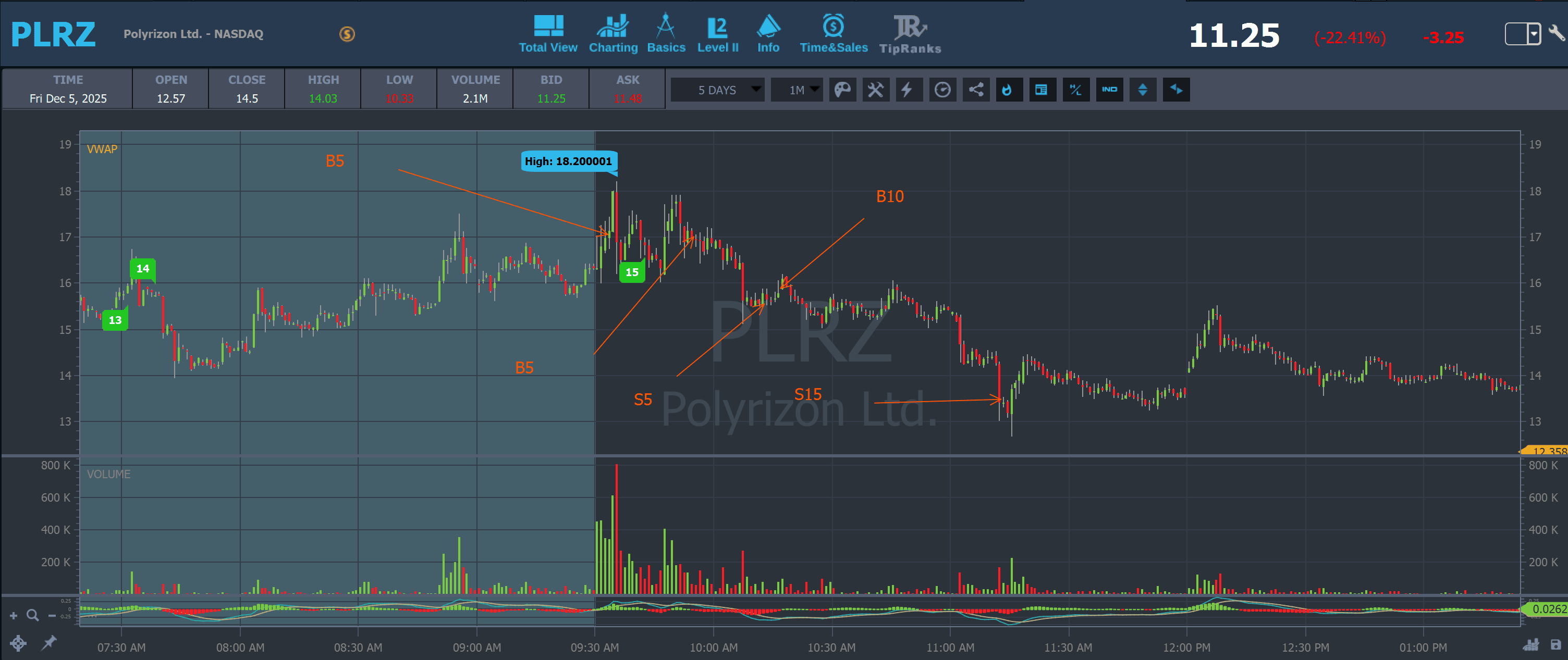
Task: Open the 1M interval dropdown
Action: coord(797,90)
